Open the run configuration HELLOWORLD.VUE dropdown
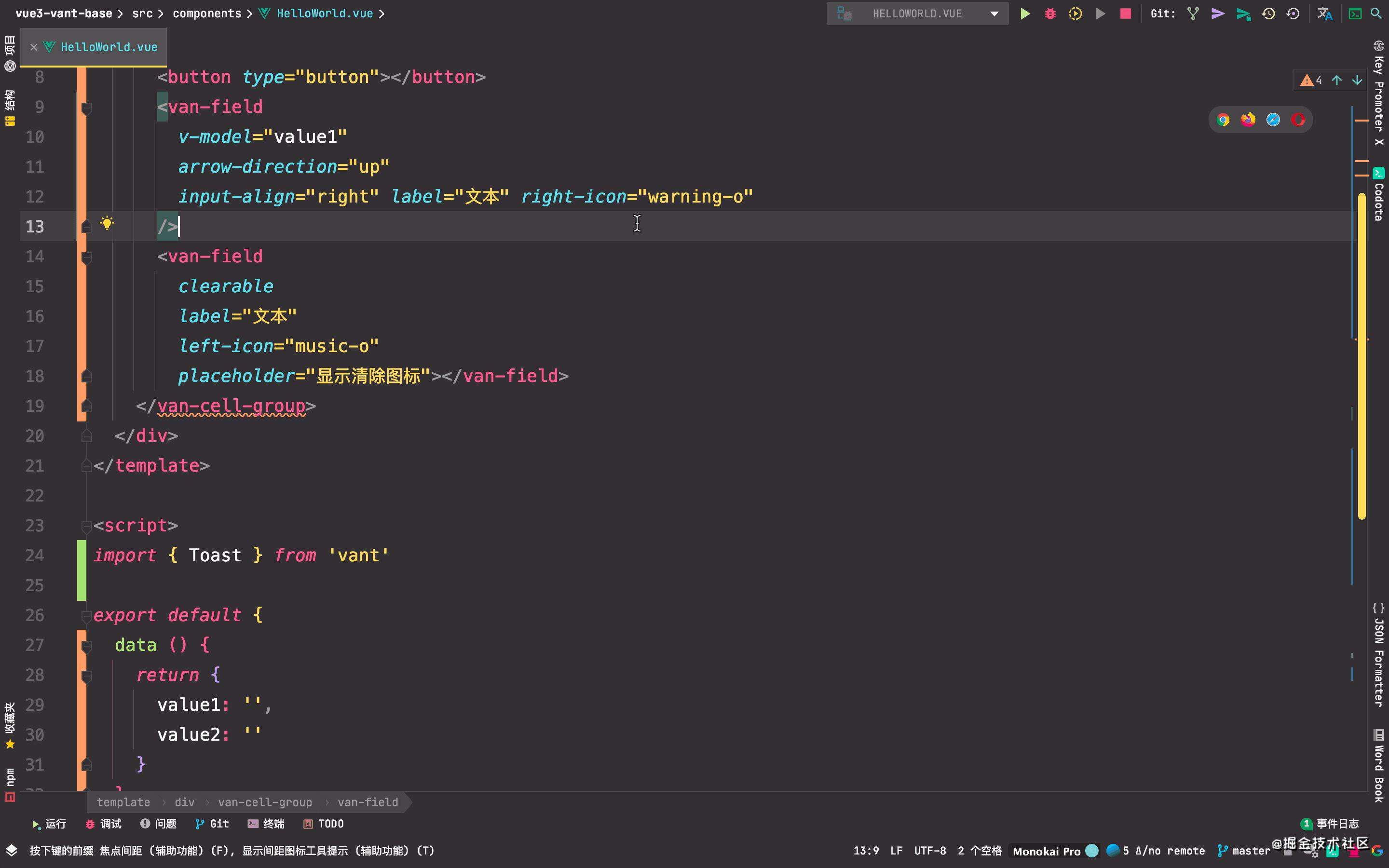 (917, 13)
